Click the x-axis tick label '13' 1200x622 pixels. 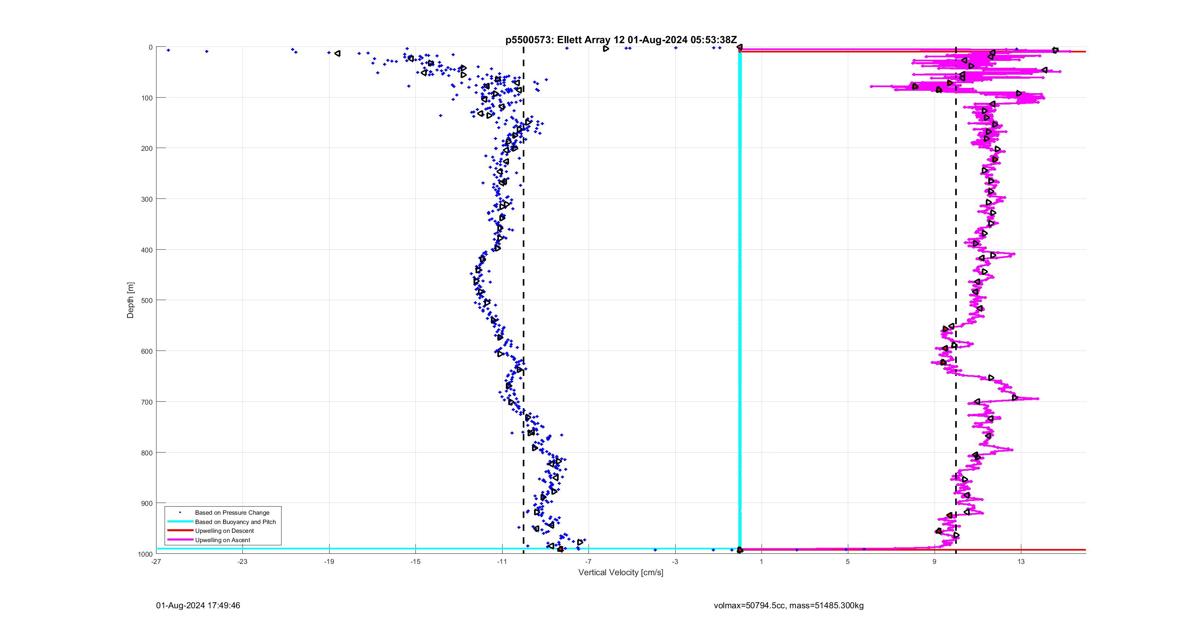pyautogui.click(x=1021, y=561)
